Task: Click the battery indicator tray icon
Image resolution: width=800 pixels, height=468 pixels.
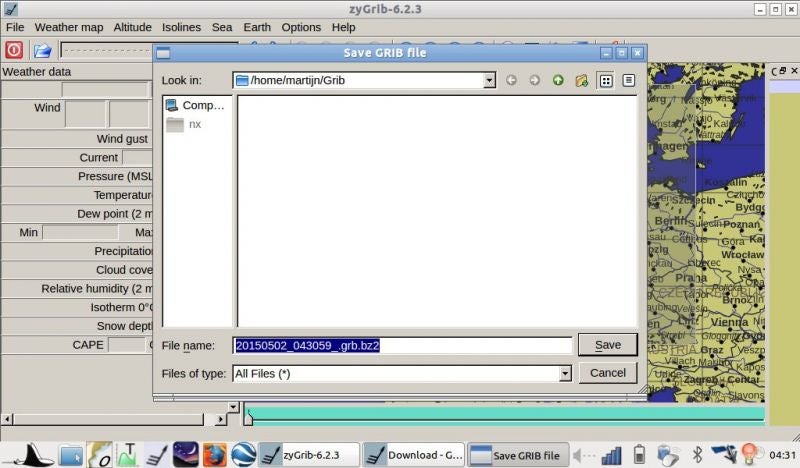Action: pyautogui.click(x=639, y=455)
